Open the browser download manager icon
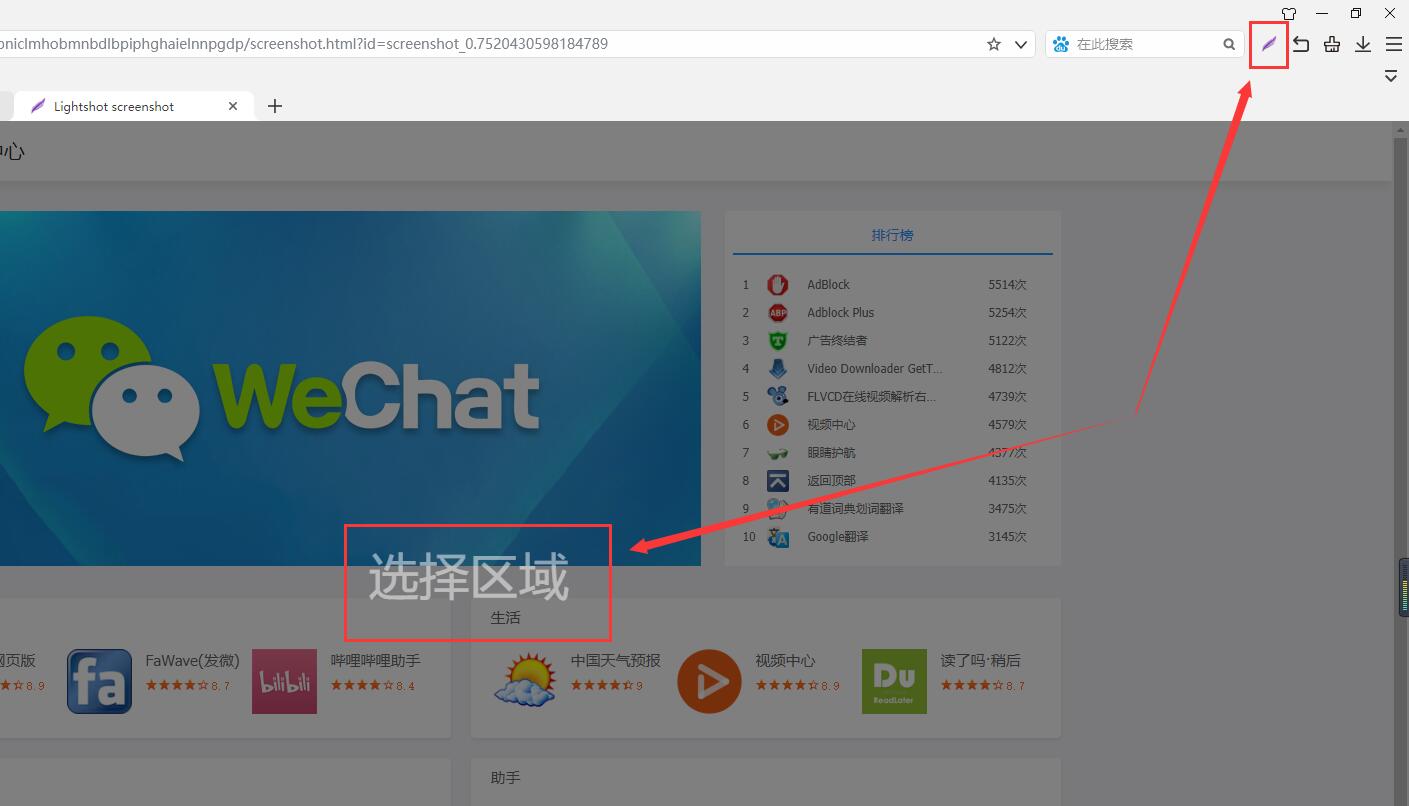 click(1362, 44)
